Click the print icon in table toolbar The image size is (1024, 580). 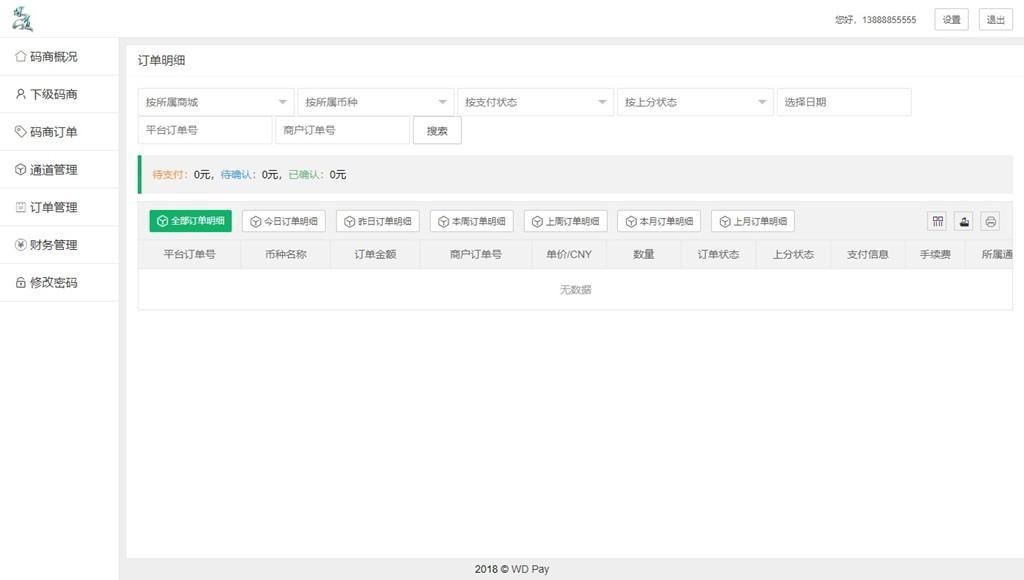tap(990, 221)
